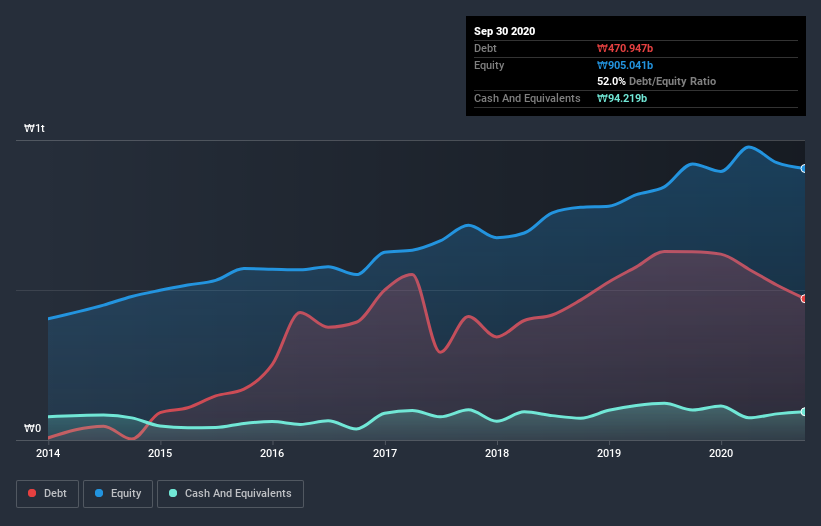821x526 pixels.
Task: Click the Equity line endpoint marker
Action: pos(804,169)
